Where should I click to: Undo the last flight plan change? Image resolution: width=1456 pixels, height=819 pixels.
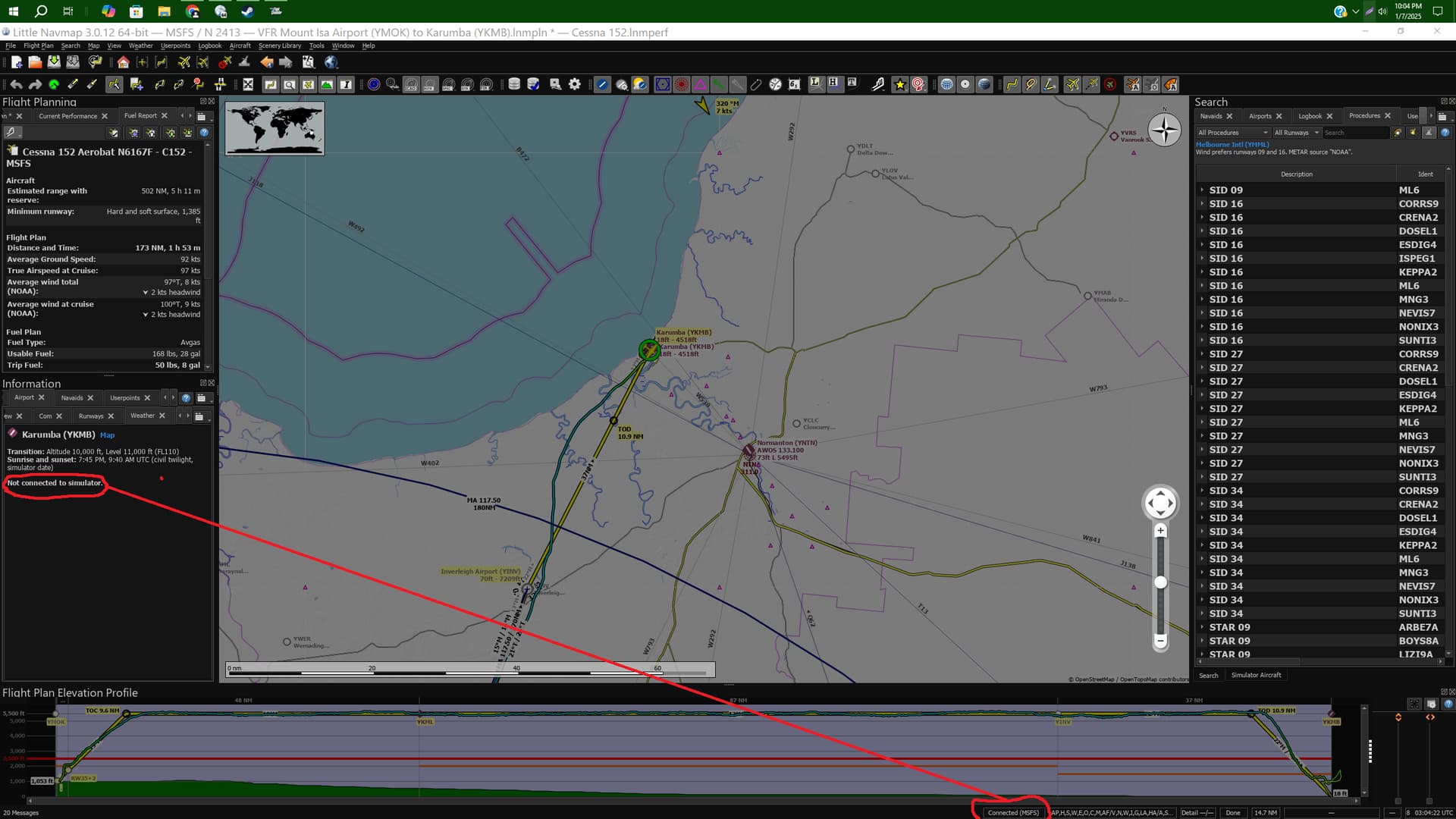point(17,85)
